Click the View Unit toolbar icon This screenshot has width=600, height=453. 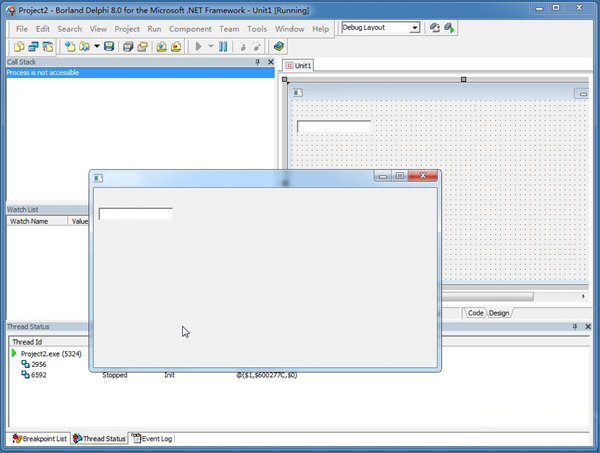point(19,47)
